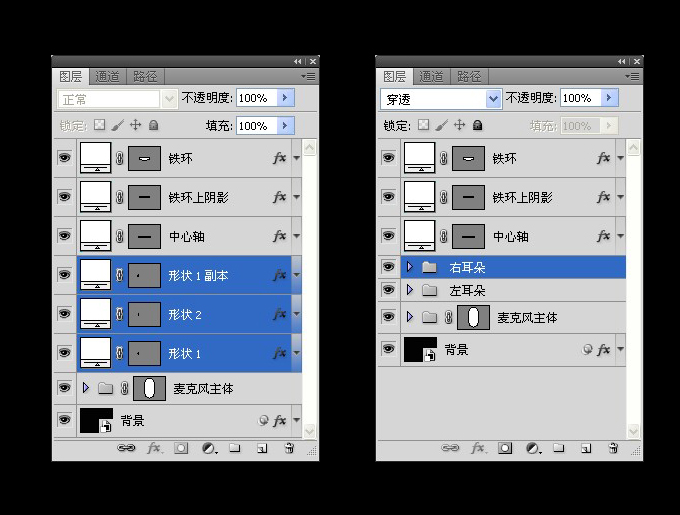Image resolution: width=680 pixels, height=515 pixels.
Task: Hide 背景 layer in left panel
Action: click(x=65, y=420)
